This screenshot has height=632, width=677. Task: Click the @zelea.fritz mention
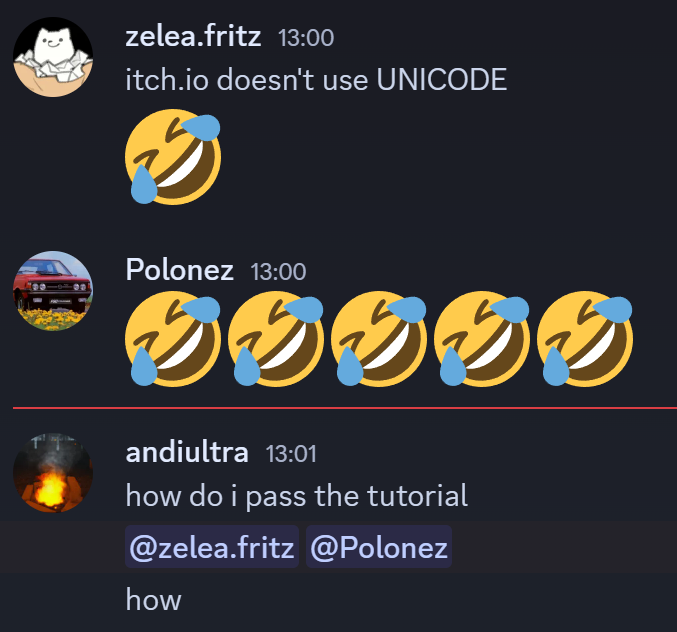click(x=212, y=547)
